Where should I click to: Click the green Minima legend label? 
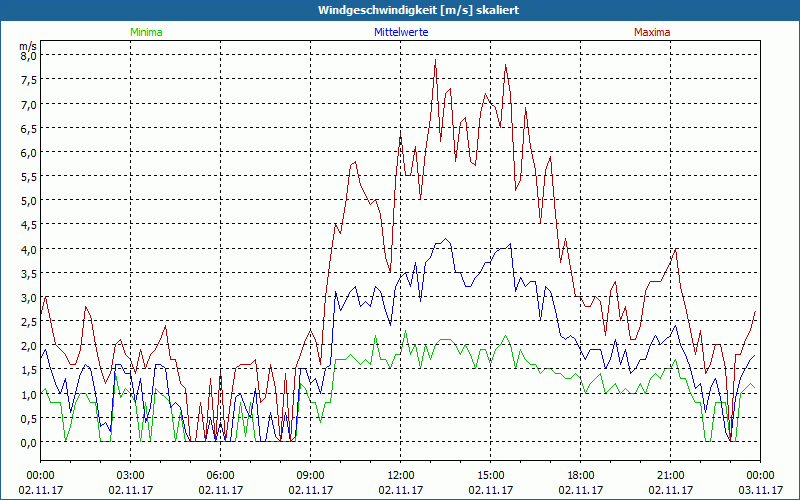pyautogui.click(x=146, y=32)
